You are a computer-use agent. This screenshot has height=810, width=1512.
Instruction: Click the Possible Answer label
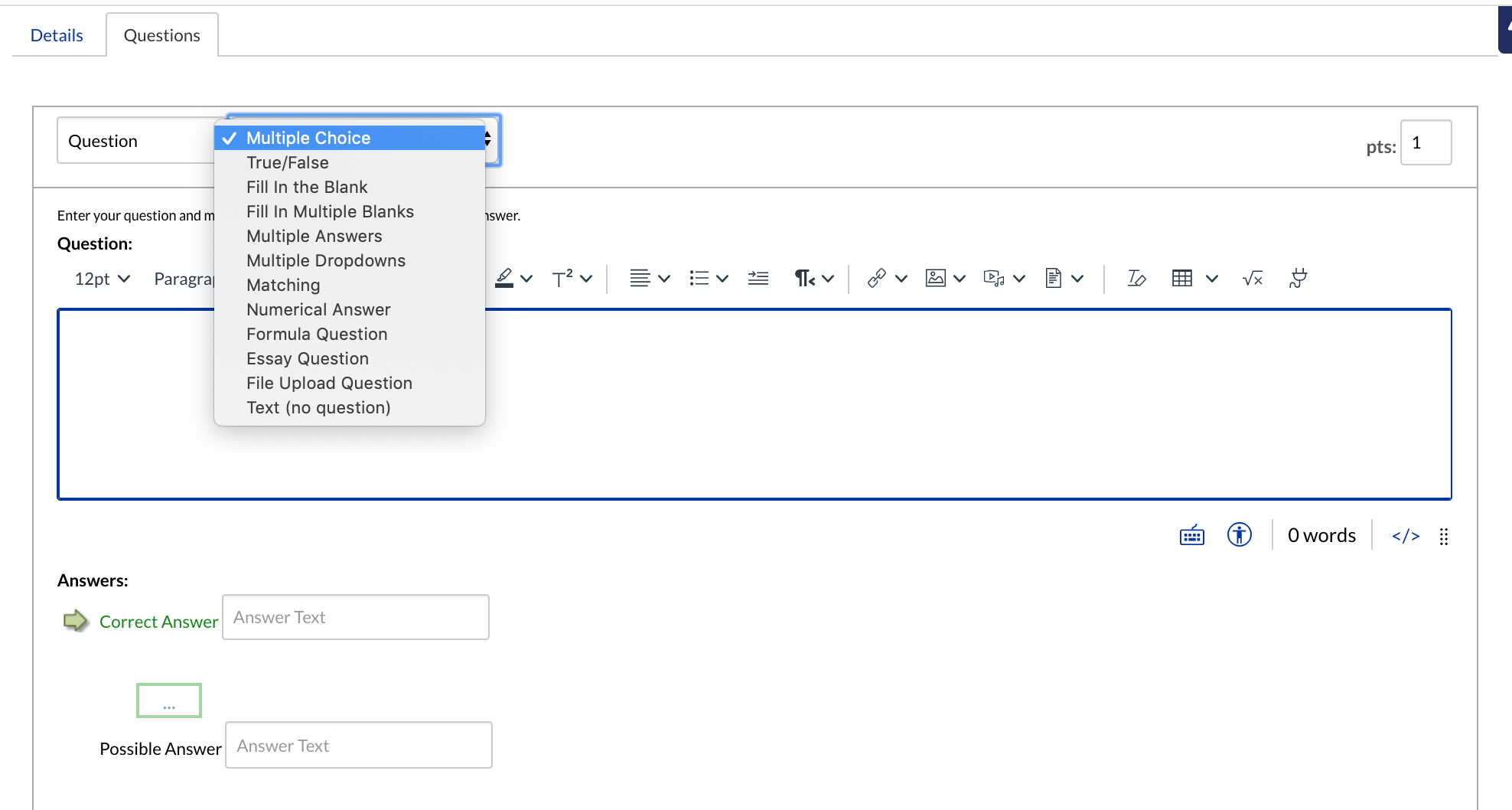point(161,749)
